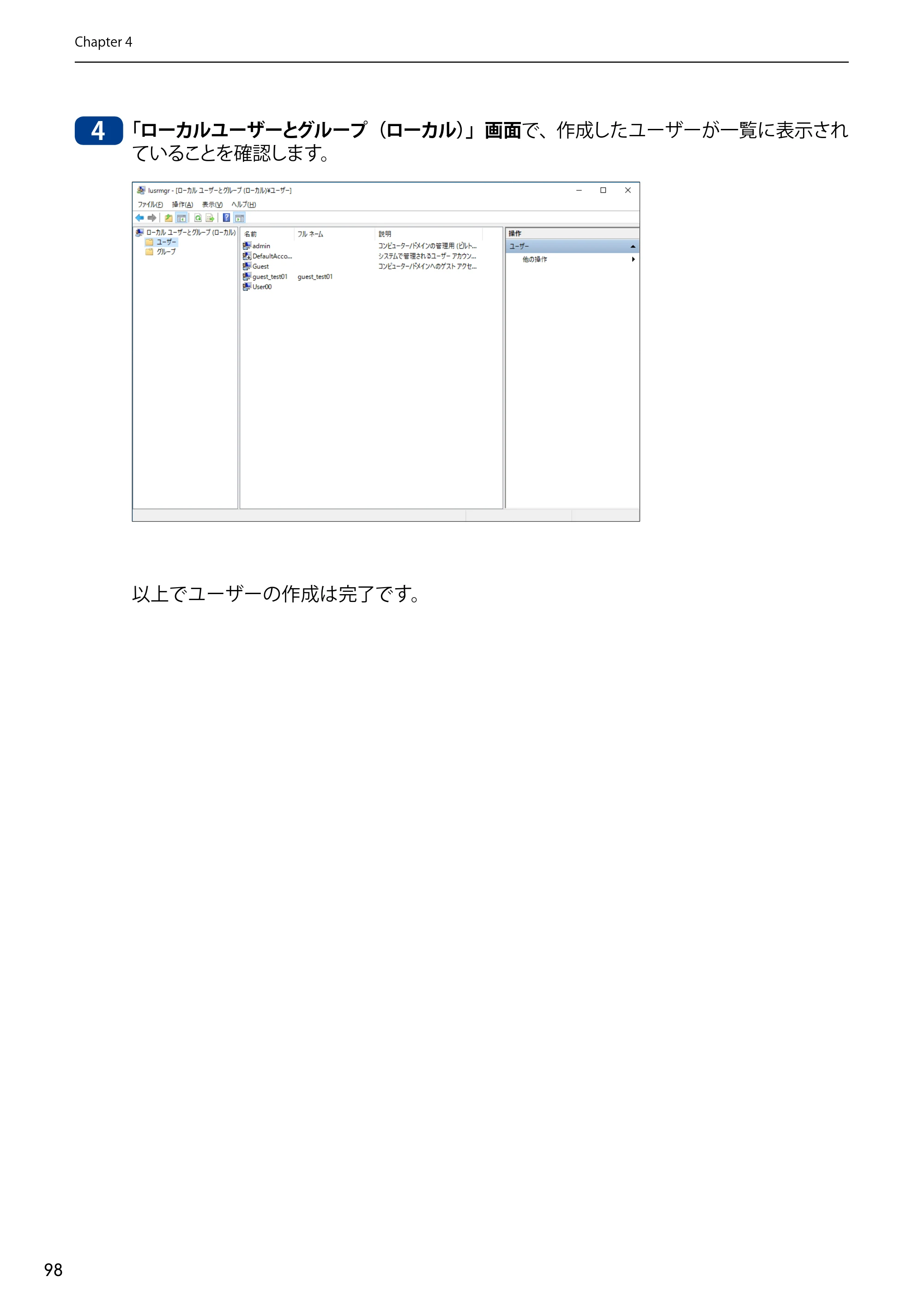Click the Guest description コンピューター/ドメインへのゲスト アクセ...

pos(427,267)
